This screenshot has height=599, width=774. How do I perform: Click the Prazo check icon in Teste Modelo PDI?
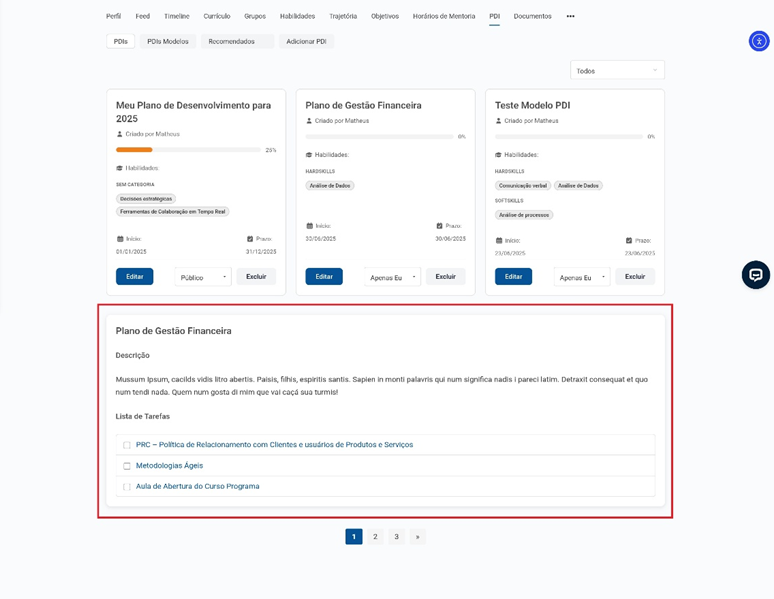tap(629, 241)
